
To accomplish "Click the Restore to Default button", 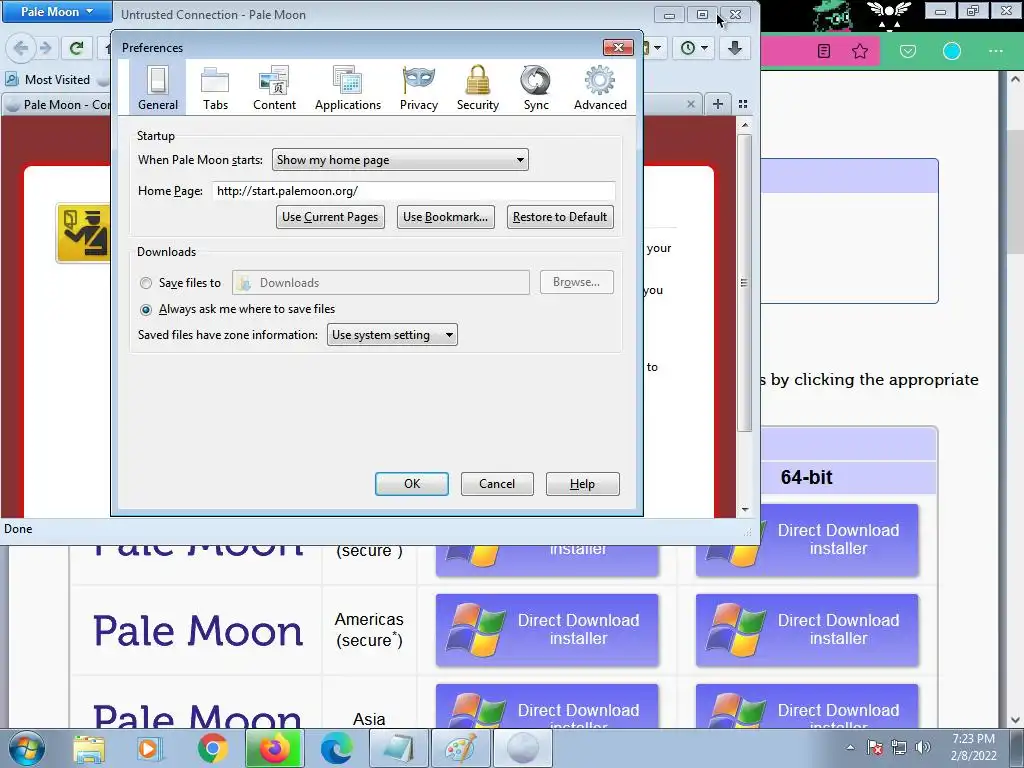I will pyautogui.click(x=560, y=217).
